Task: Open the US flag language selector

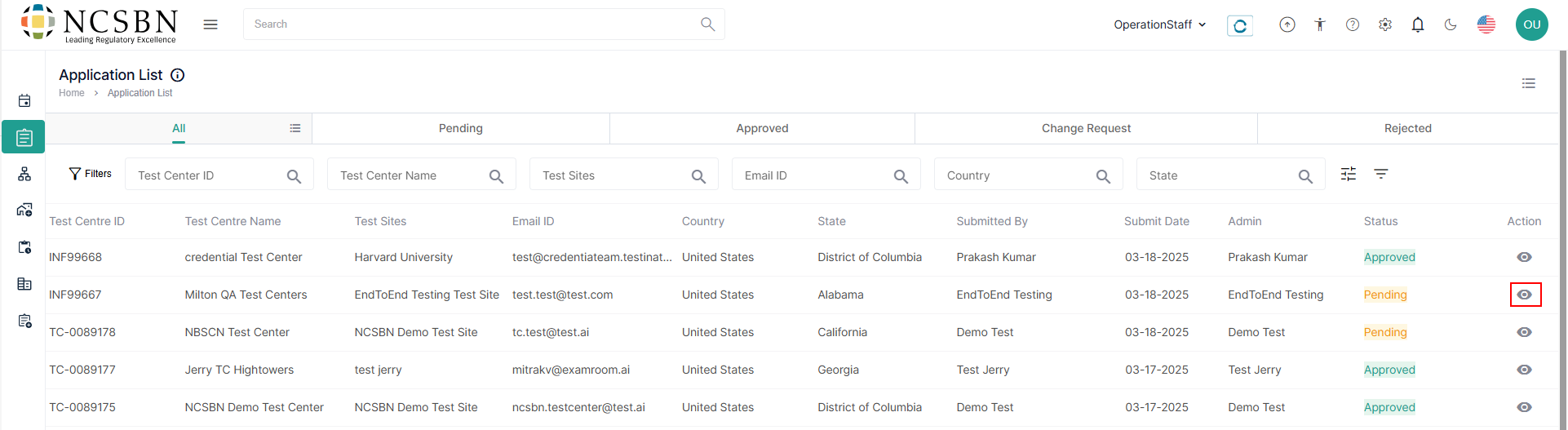Action: (1486, 24)
